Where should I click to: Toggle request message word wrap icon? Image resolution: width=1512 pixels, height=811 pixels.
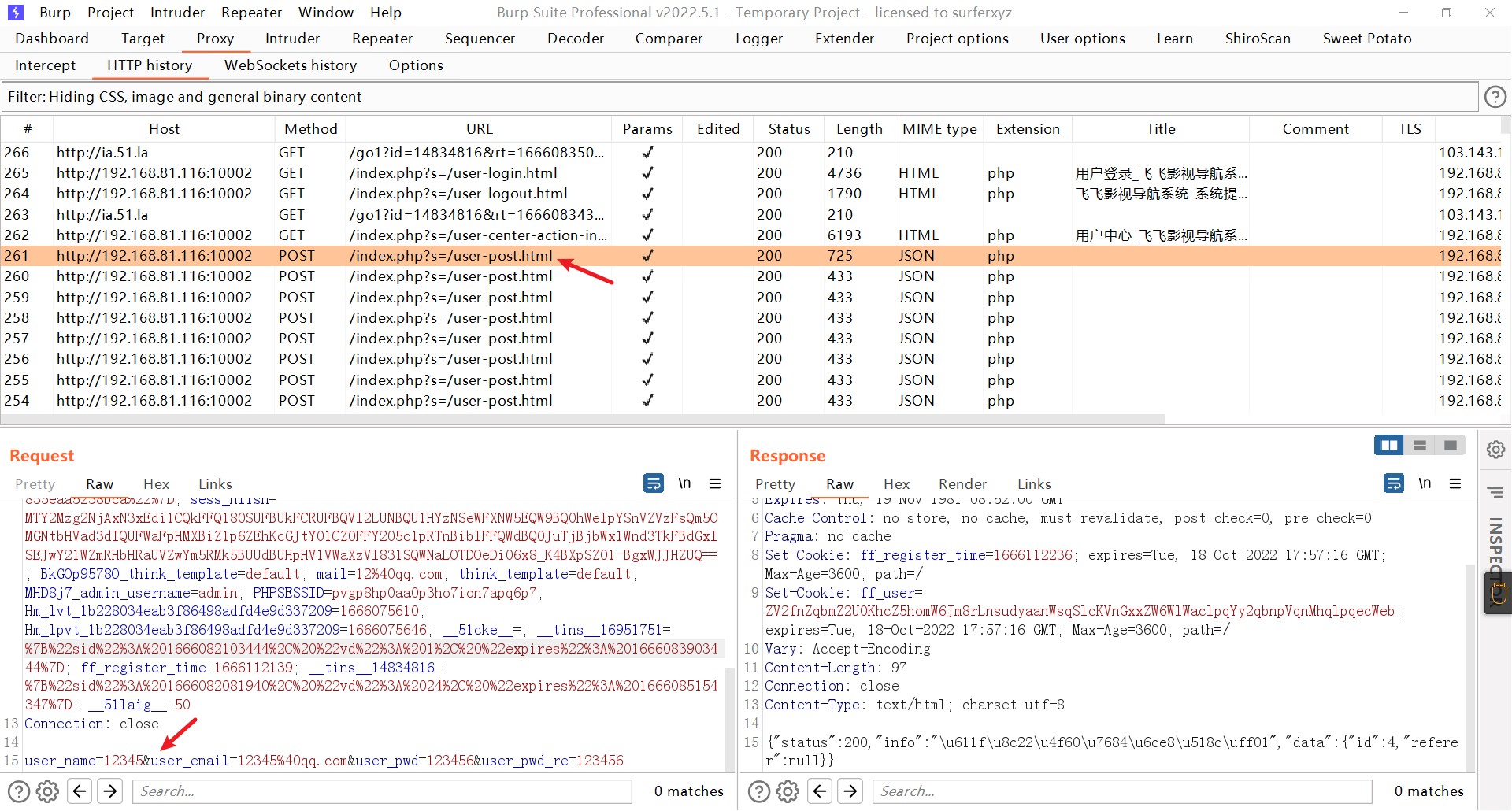(x=654, y=483)
